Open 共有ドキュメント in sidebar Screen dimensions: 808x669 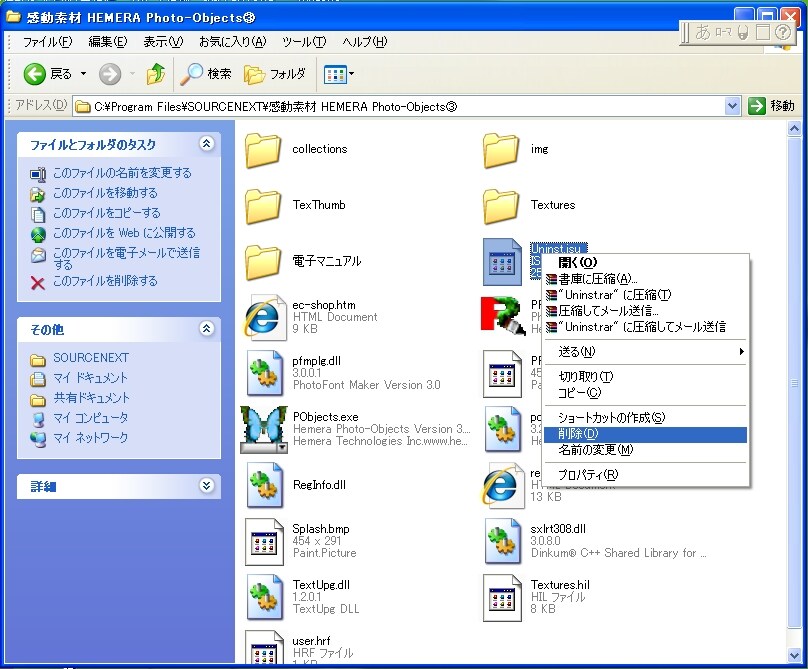coord(91,398)
